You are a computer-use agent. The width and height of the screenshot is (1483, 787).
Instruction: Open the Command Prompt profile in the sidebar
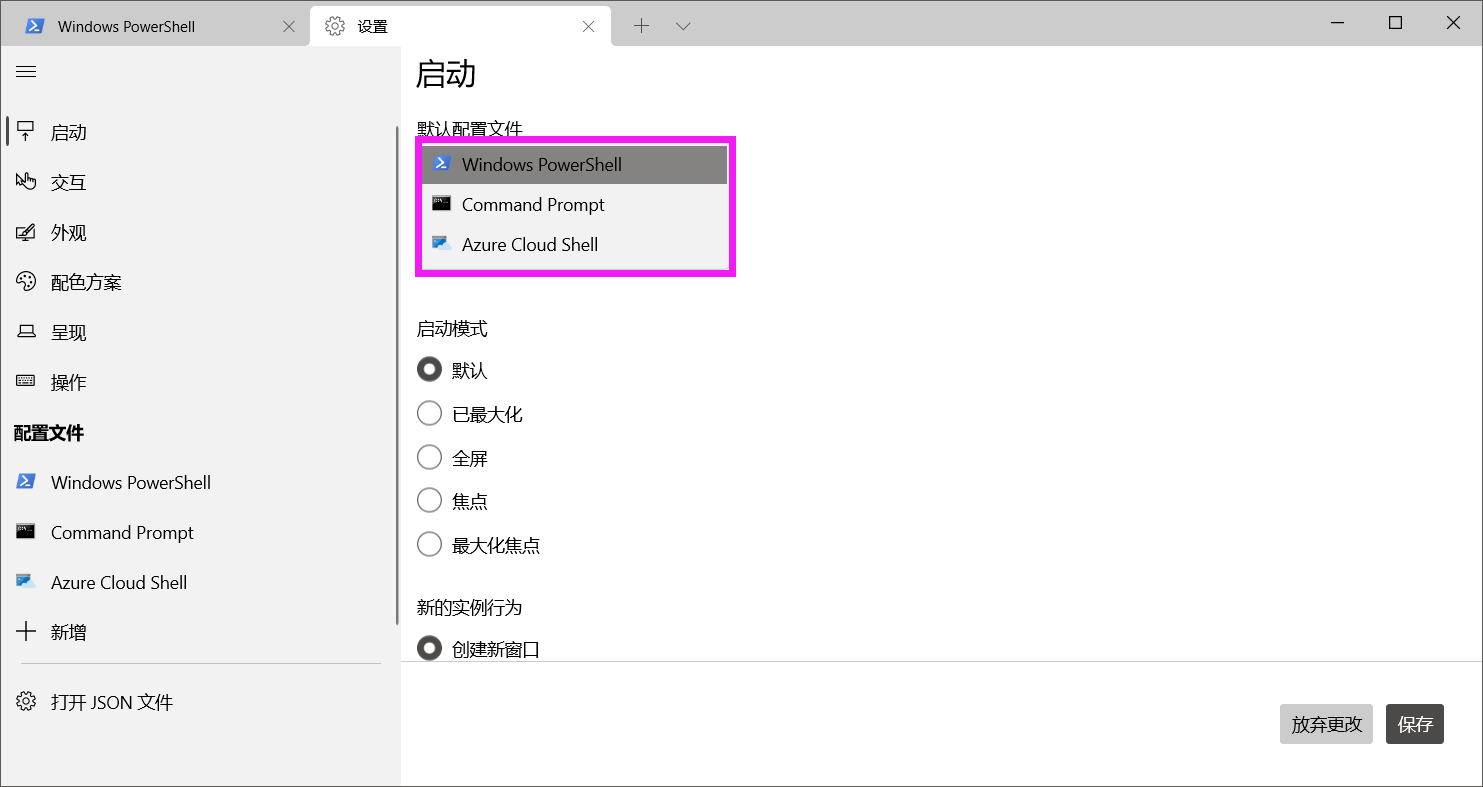point(200,532)
